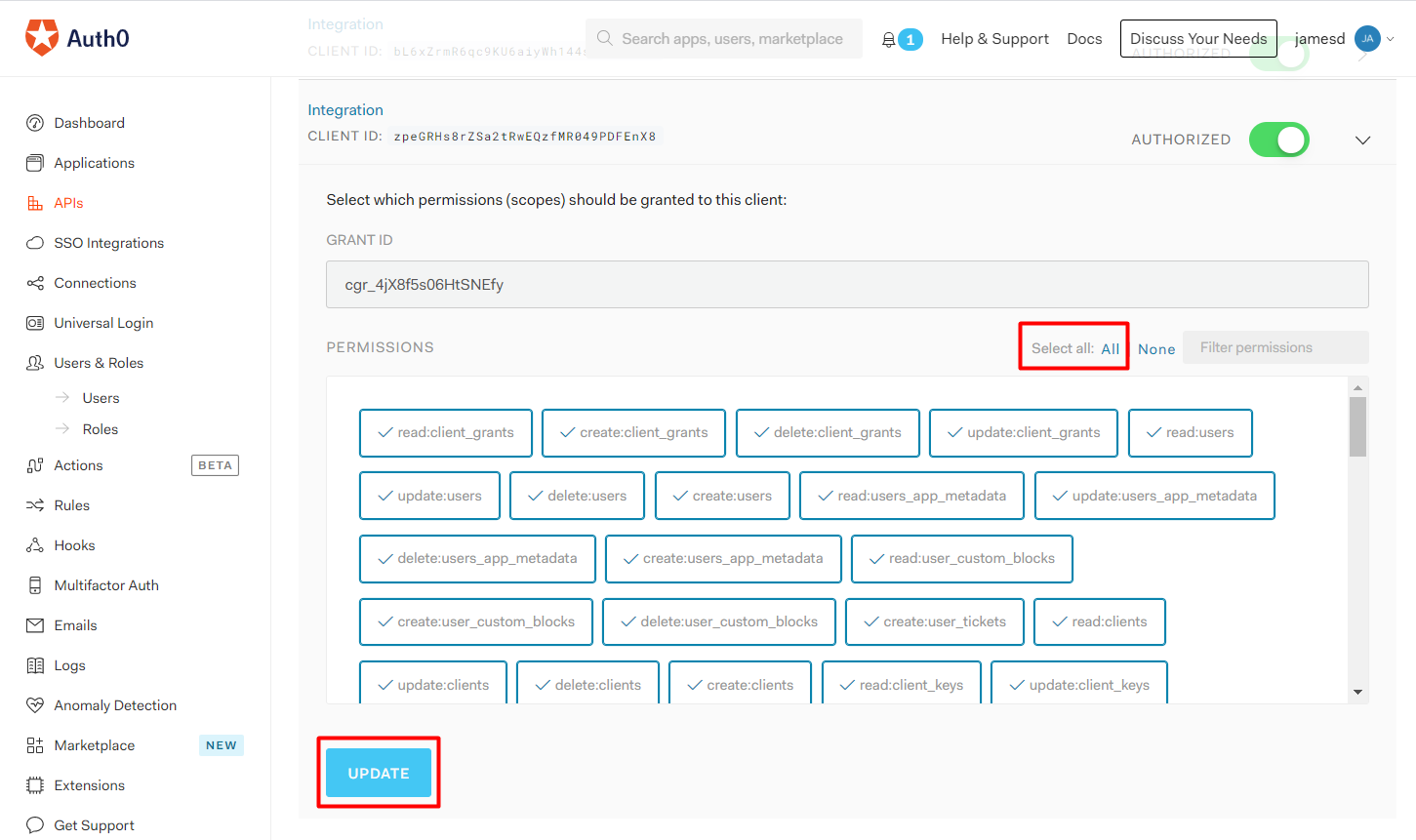Viewport: 1416px width, 840px height.
Task: Open notifications bell with badge 1
Action: [x=902, y=39]
